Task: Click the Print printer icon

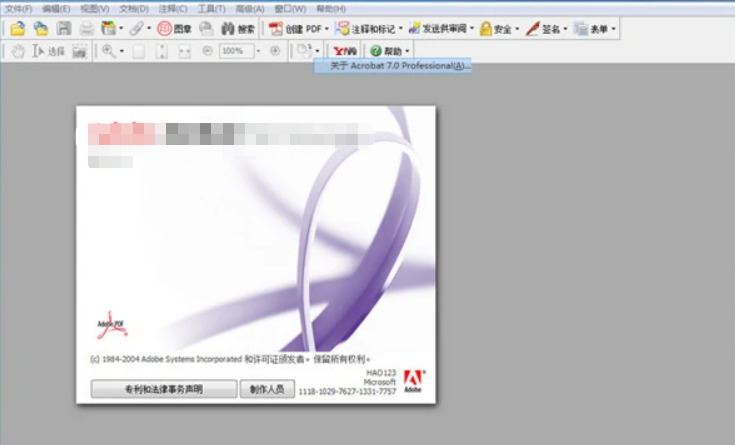Action: click(x=86, y=29)
